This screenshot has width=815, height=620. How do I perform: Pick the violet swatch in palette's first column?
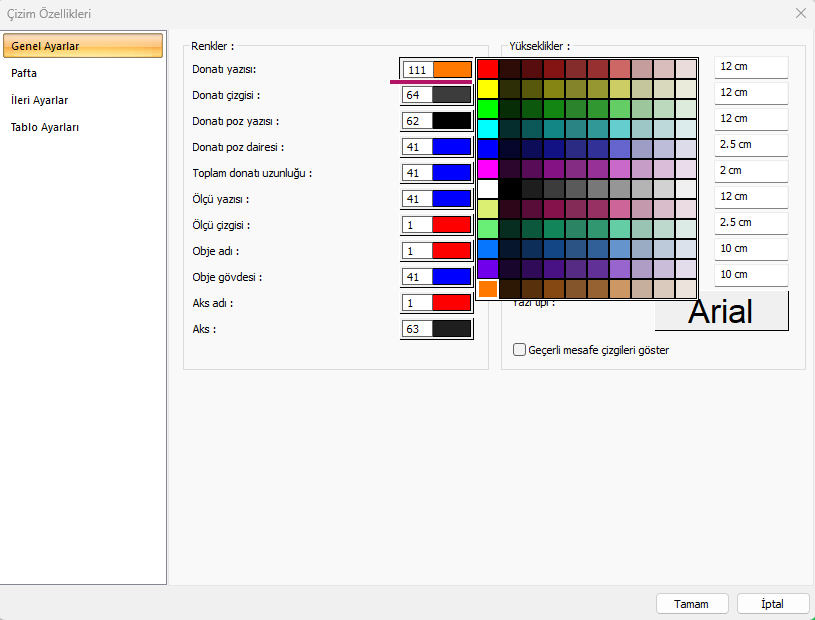pos(488,269)
